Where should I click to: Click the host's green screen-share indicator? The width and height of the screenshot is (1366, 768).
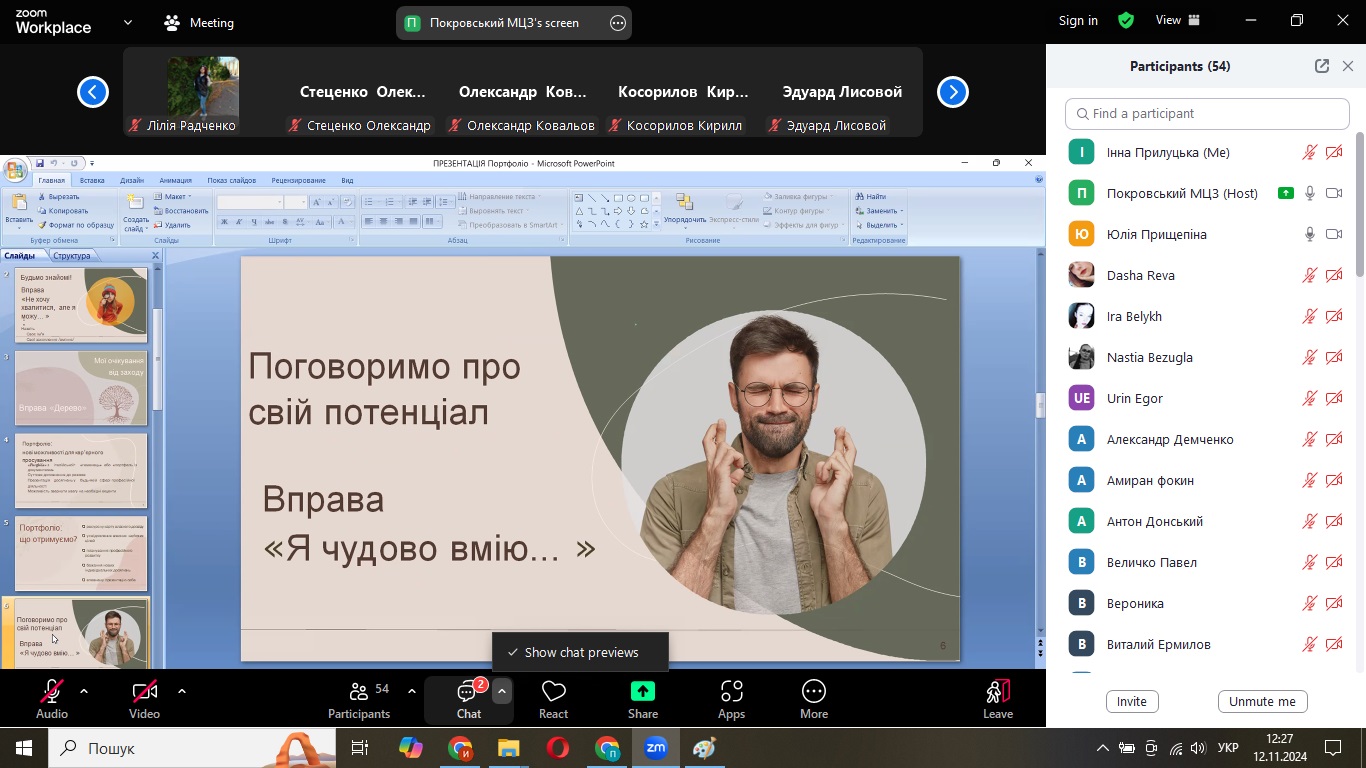pyautogui.click(x=1286, y=193)
